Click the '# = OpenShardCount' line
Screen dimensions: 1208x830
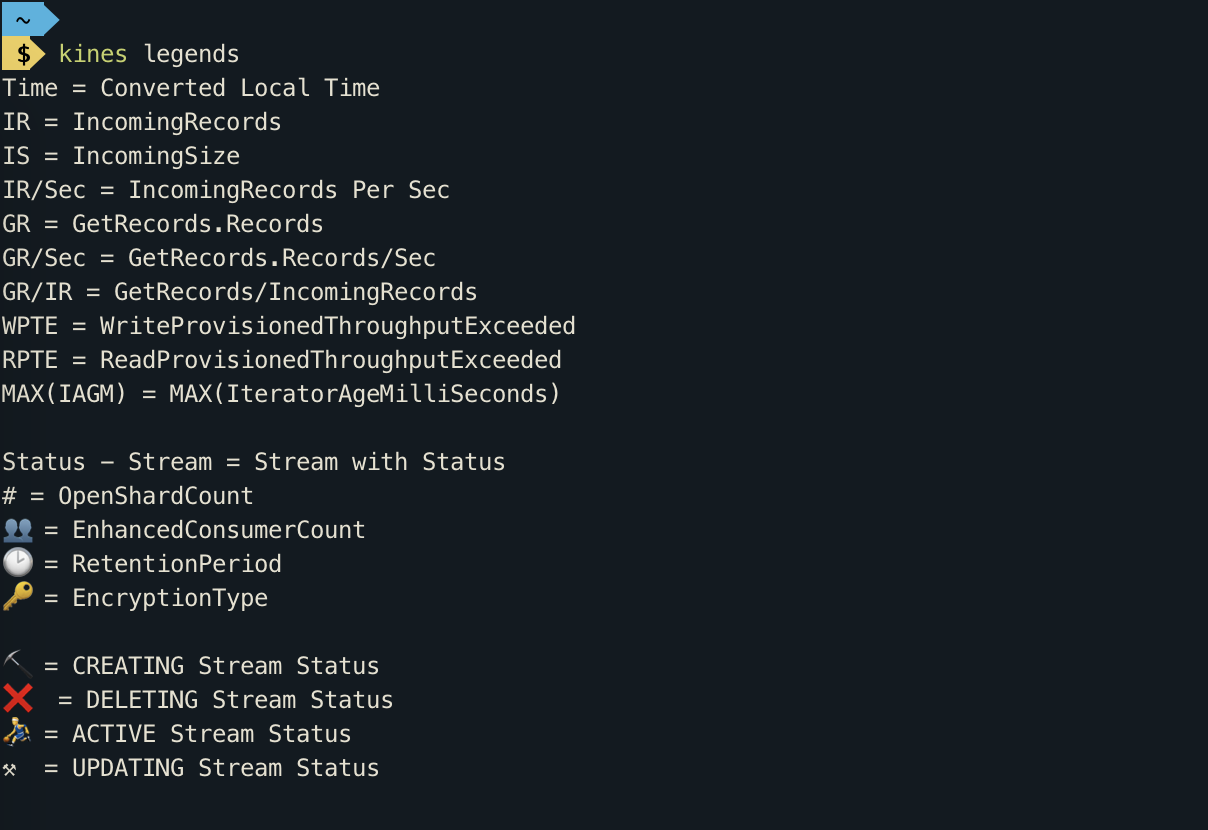pyautogui.click(x=128, y=496)
